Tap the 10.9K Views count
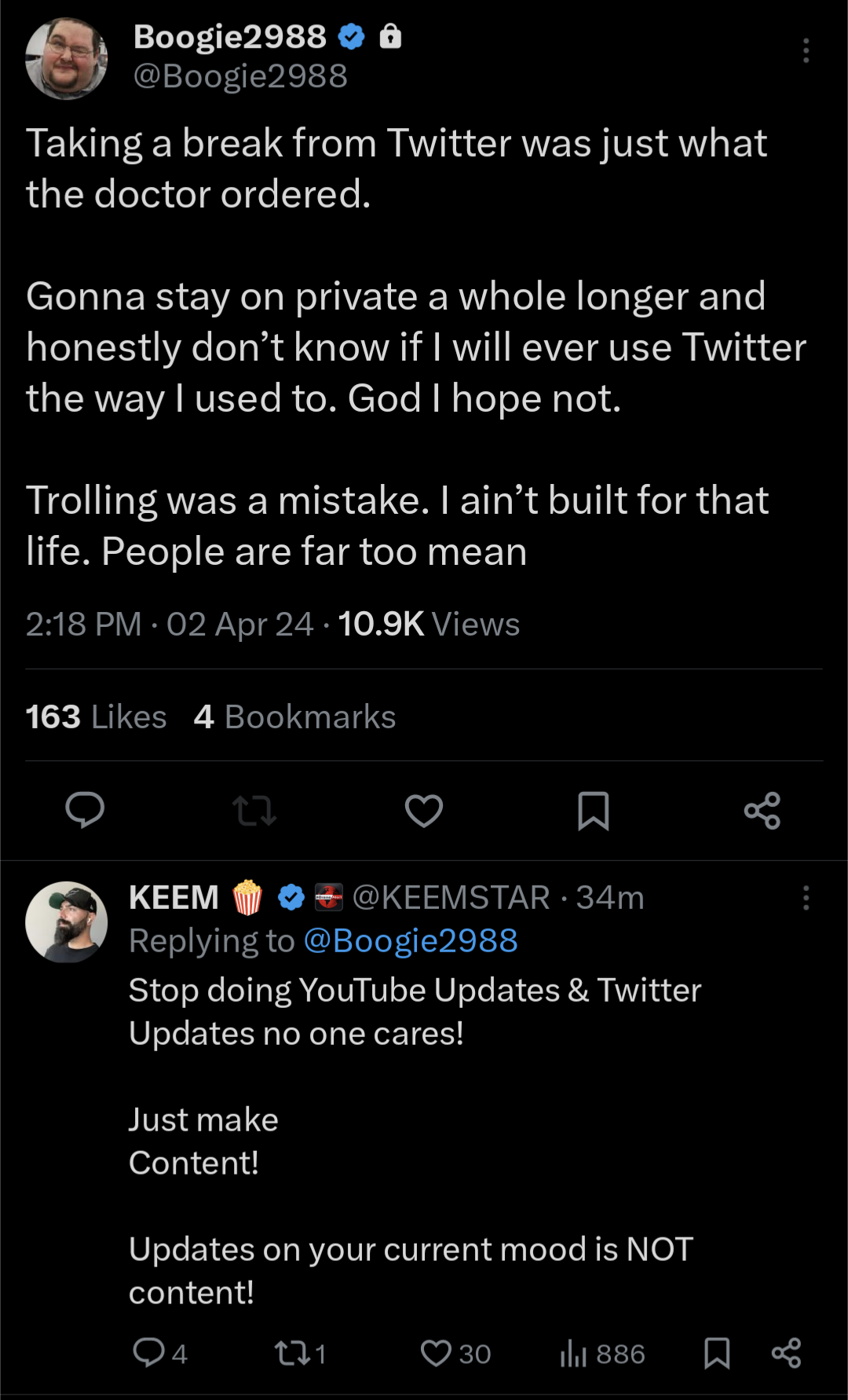This screenshot has width=848, height=1400. [x=429, y=625]
